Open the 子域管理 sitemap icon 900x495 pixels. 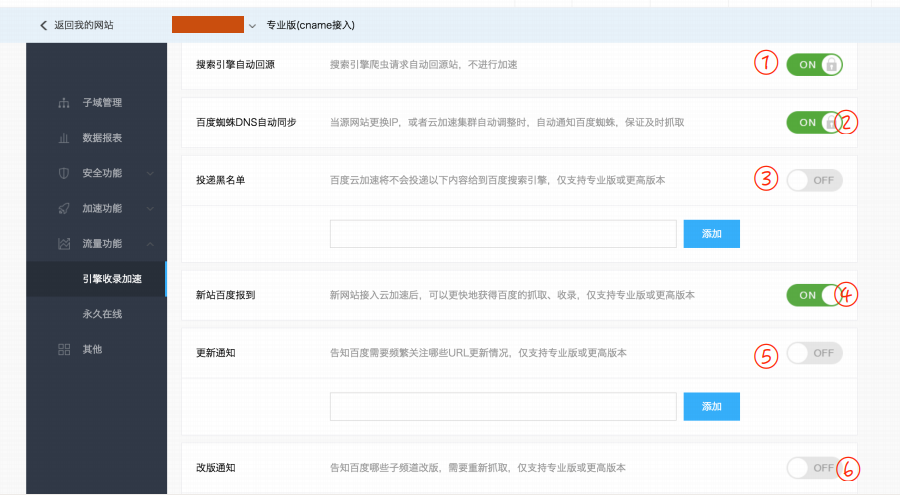pos(64,103)
